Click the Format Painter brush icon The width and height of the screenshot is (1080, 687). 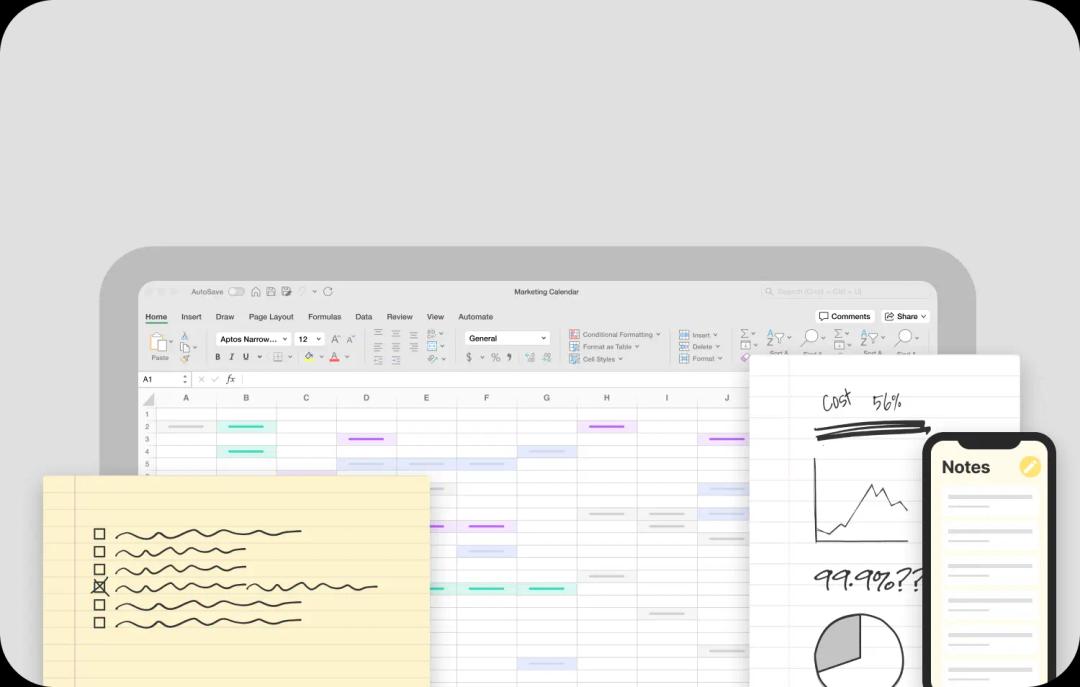[x=185, y=358]
